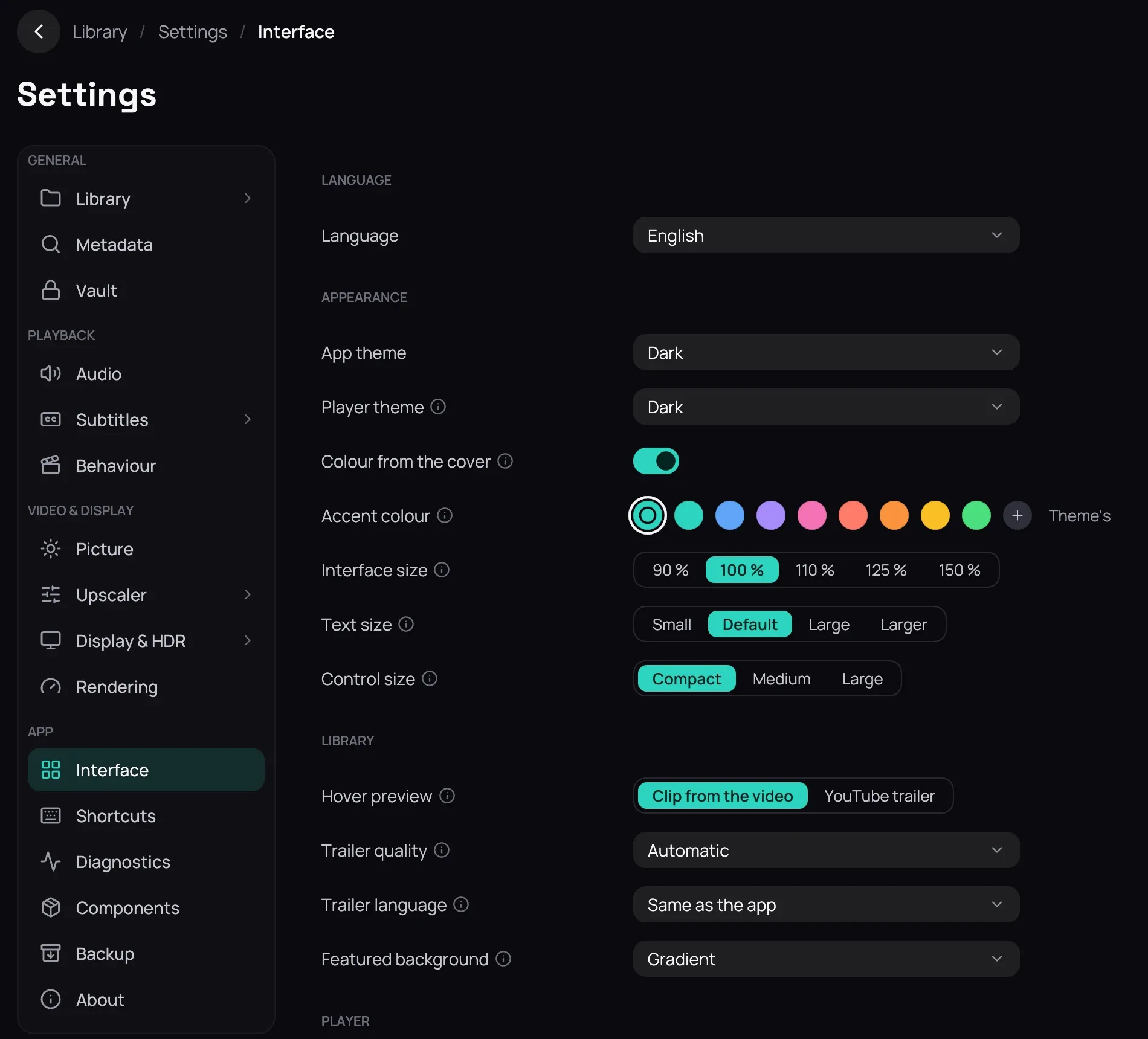Show info for Featured background
The width and height of the screenshot is (1148, 1039).
click(503, 959)
